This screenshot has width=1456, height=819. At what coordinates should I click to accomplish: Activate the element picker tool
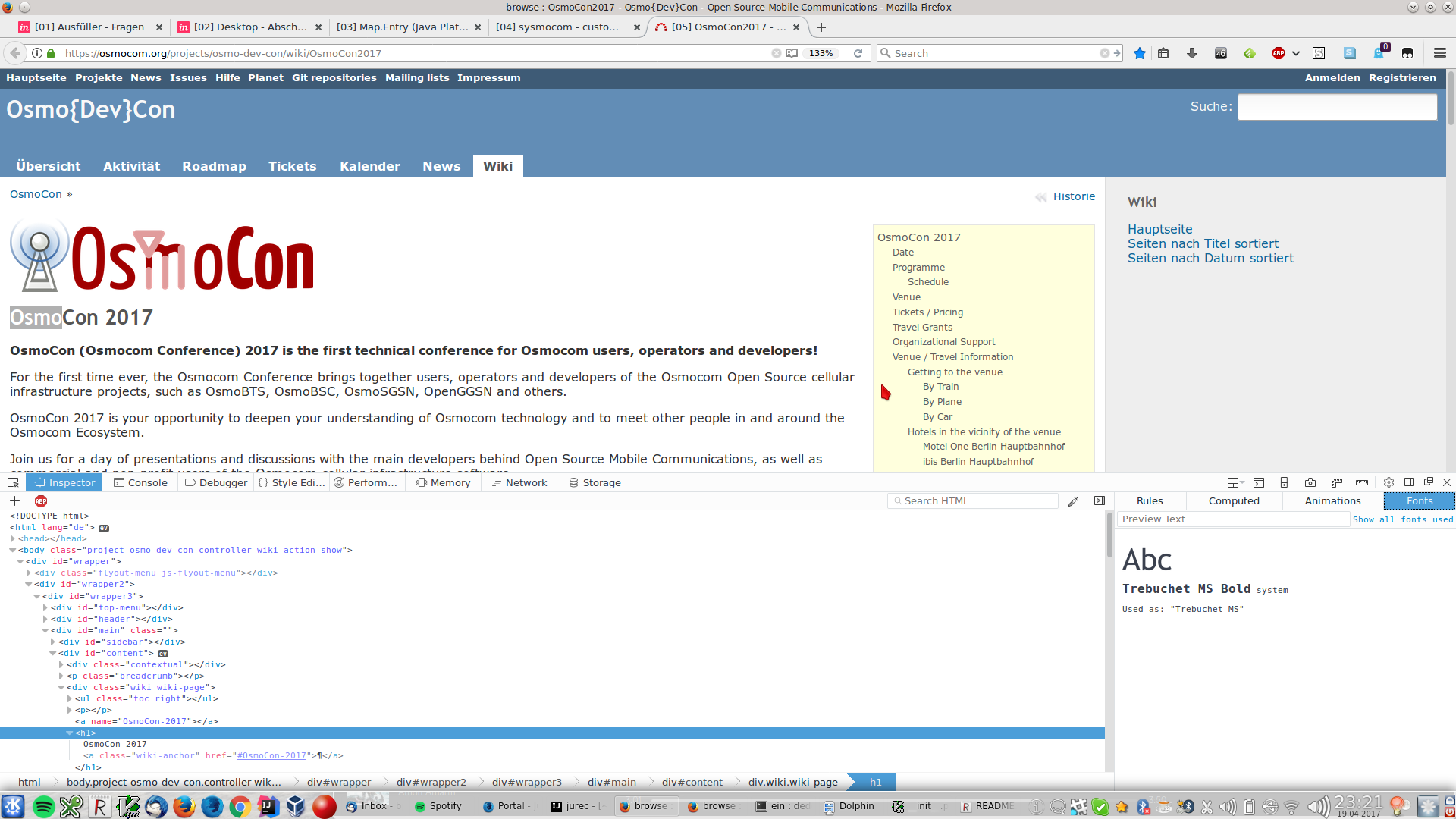coord(13,482)
